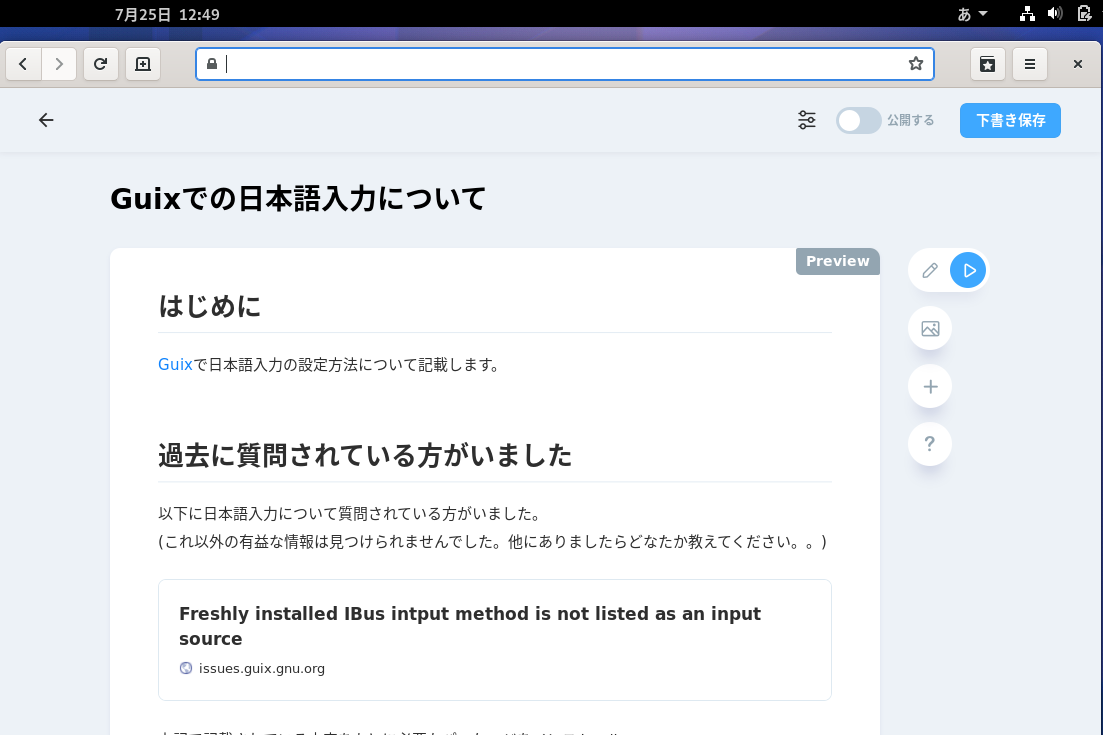The image size is (1103, 735).
Task: Reload the current page
Action: (x=101, y=64)
